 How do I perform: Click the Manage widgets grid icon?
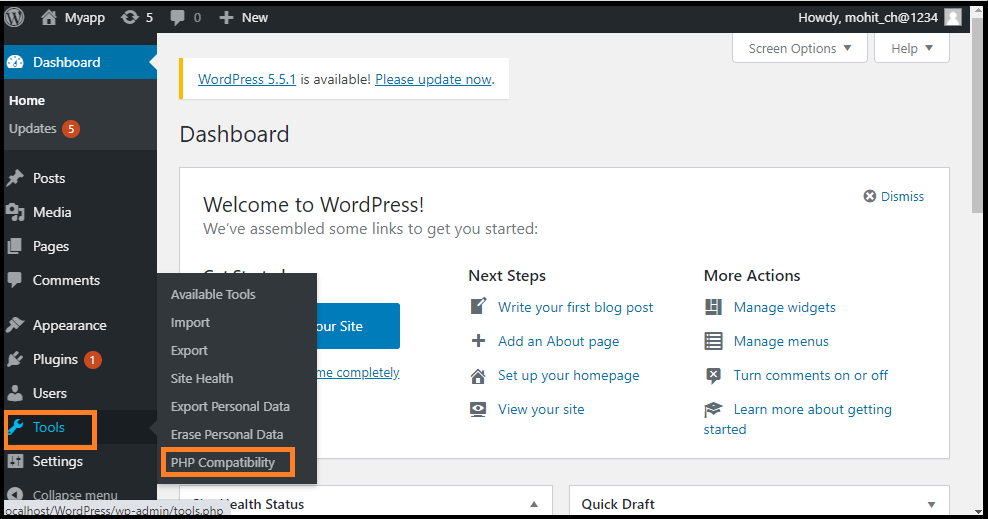pyautogui.click(x=713, y=307)
